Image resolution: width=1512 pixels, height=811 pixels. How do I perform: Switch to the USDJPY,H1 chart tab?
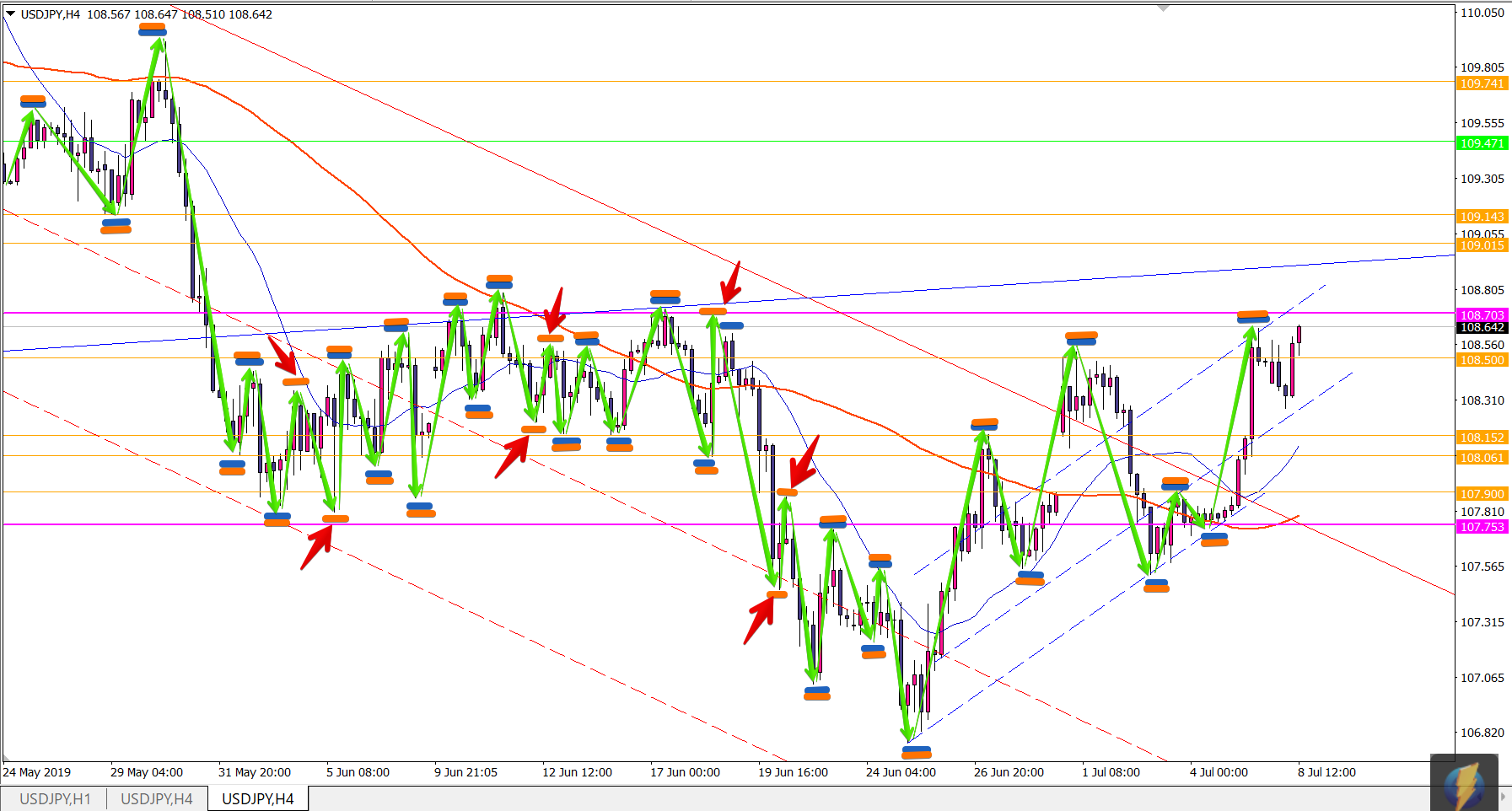(55, 798)
